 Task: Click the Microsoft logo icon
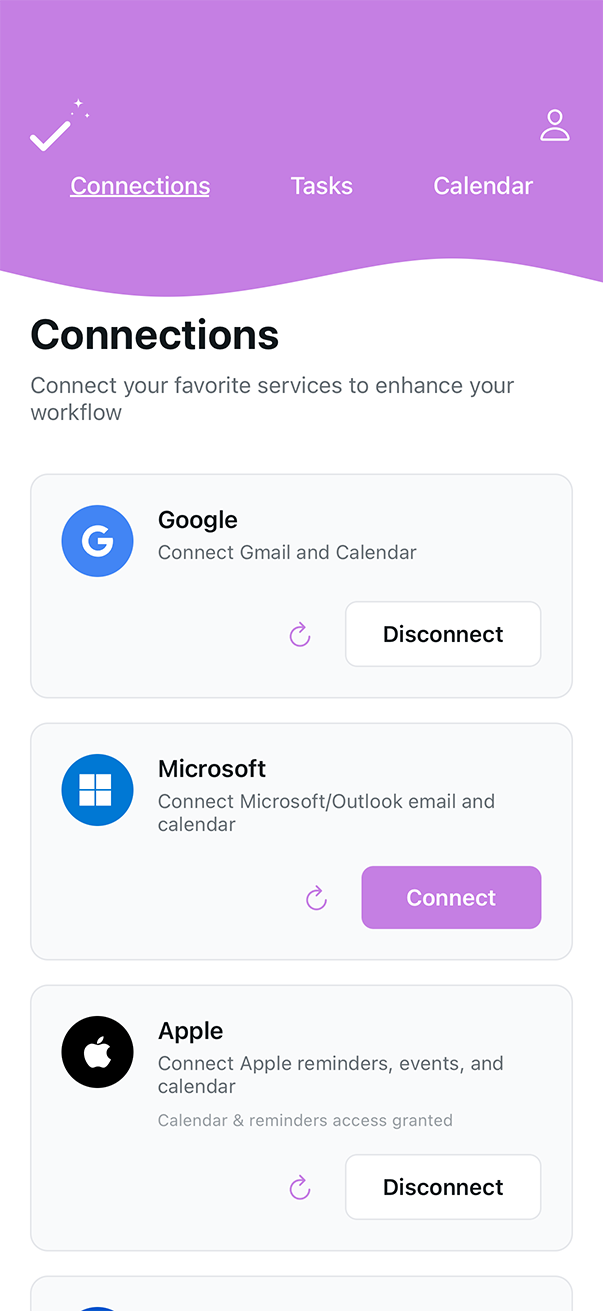click(97, 789)
